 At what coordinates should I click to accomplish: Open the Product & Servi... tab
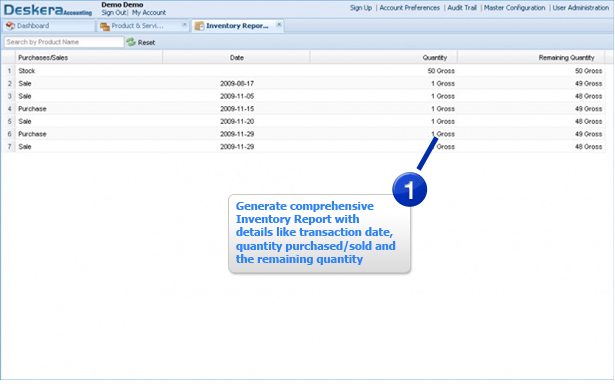point(137,26)
